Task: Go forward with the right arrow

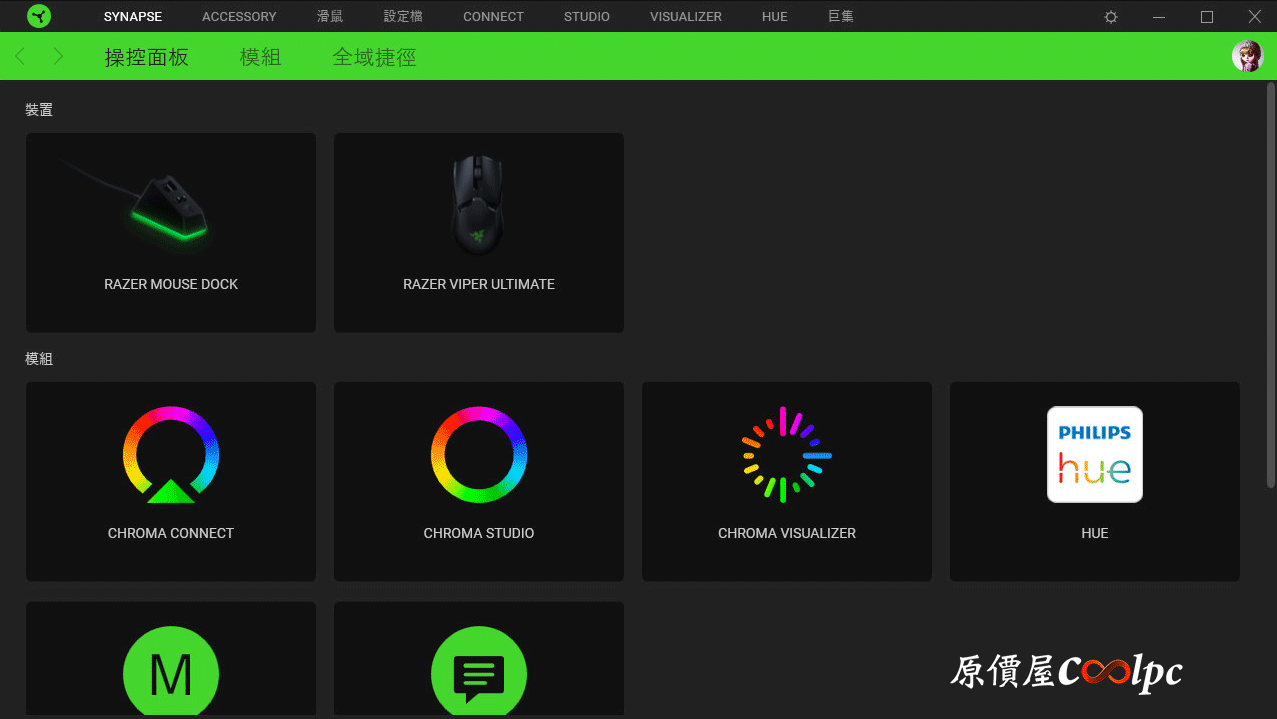Action: (58, 57)
